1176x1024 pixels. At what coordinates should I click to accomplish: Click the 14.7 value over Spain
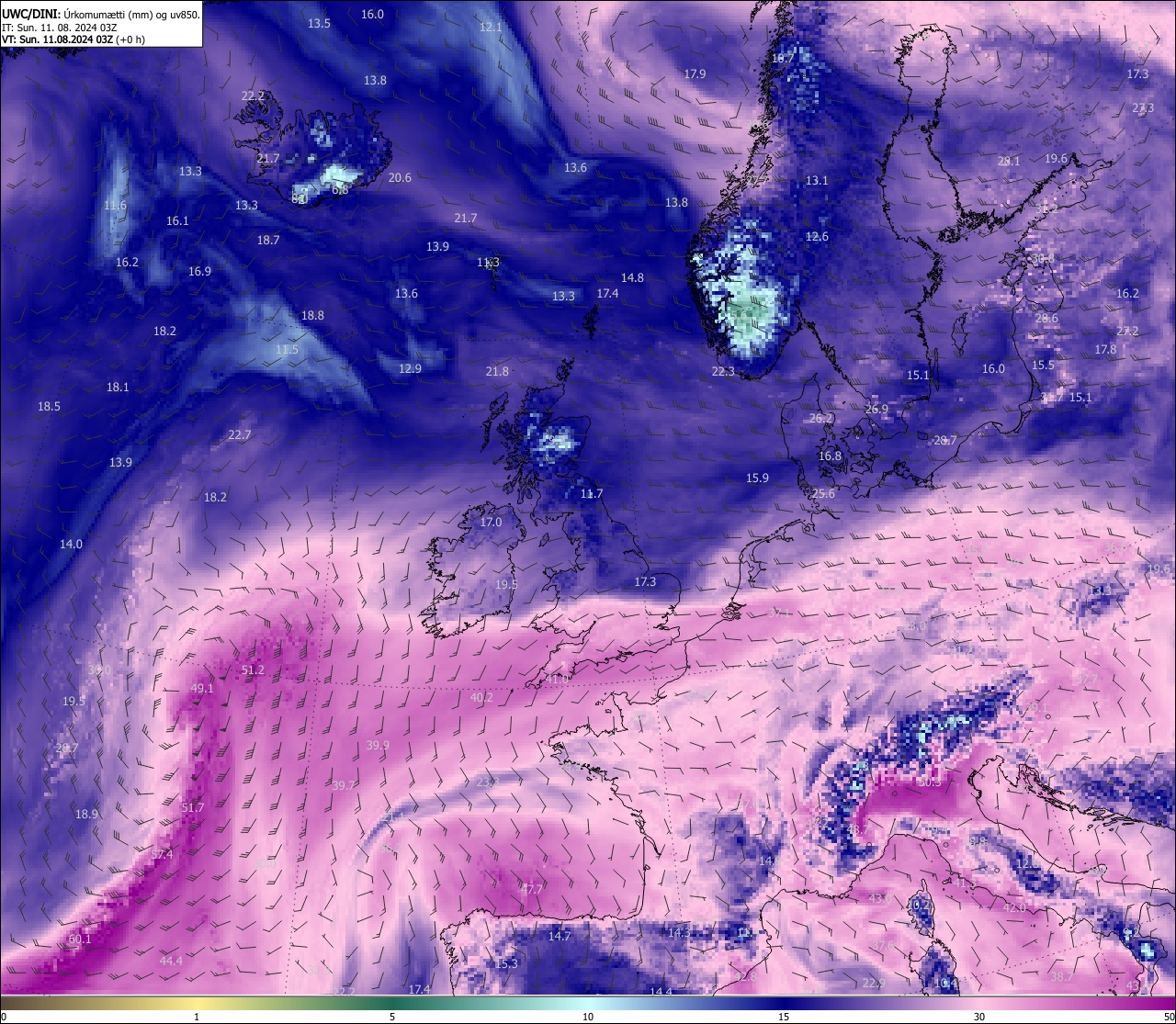coord(560,937)
